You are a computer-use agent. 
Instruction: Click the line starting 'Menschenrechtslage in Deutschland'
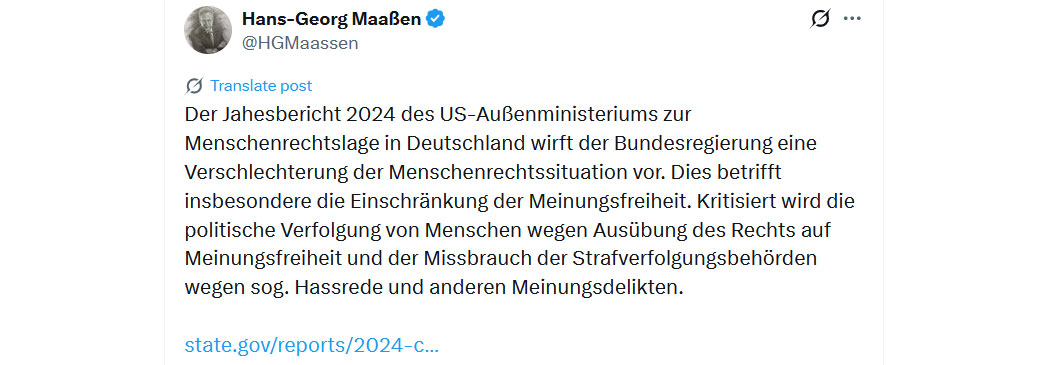coord(501,144)
